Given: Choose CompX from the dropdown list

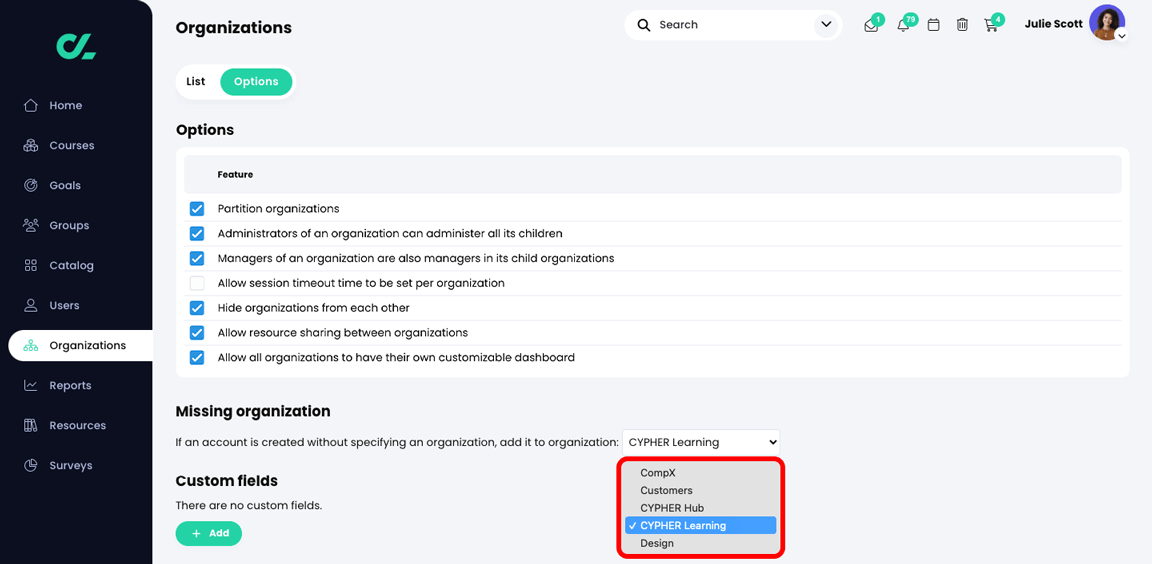Looking at the screenshot, I should coord(701,474).
